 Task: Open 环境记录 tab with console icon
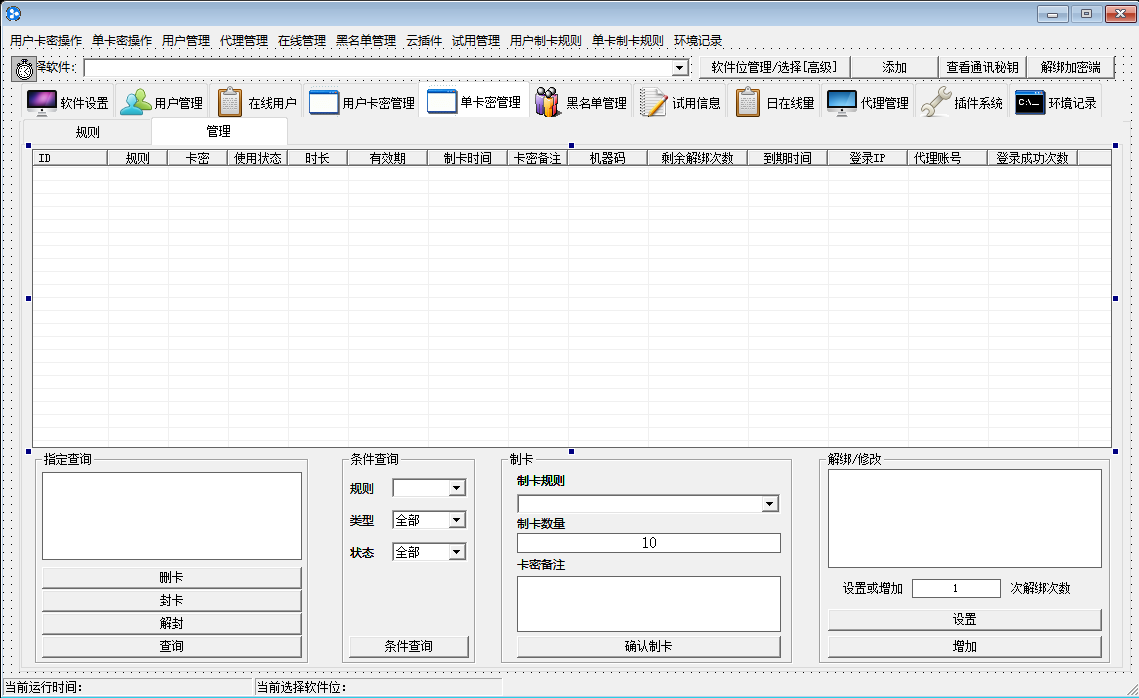[1056, 103]
